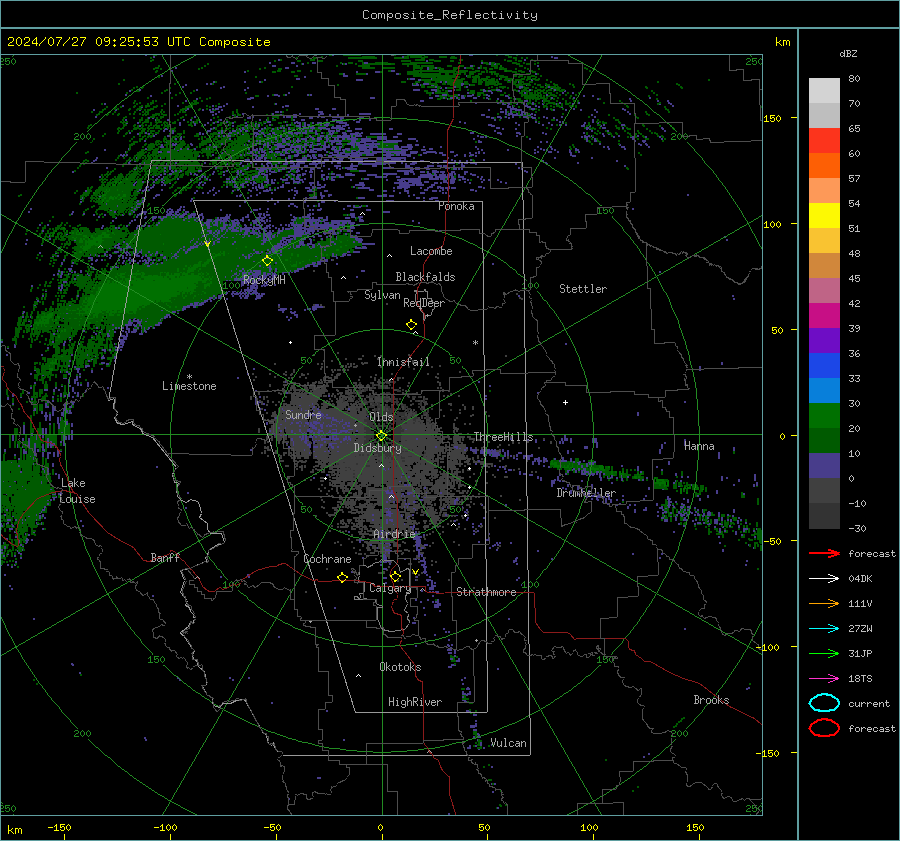Image resolution: width=900 pixels, height=841 pixels.
Task: Click the Cochrane label
Action: [327, 559]
